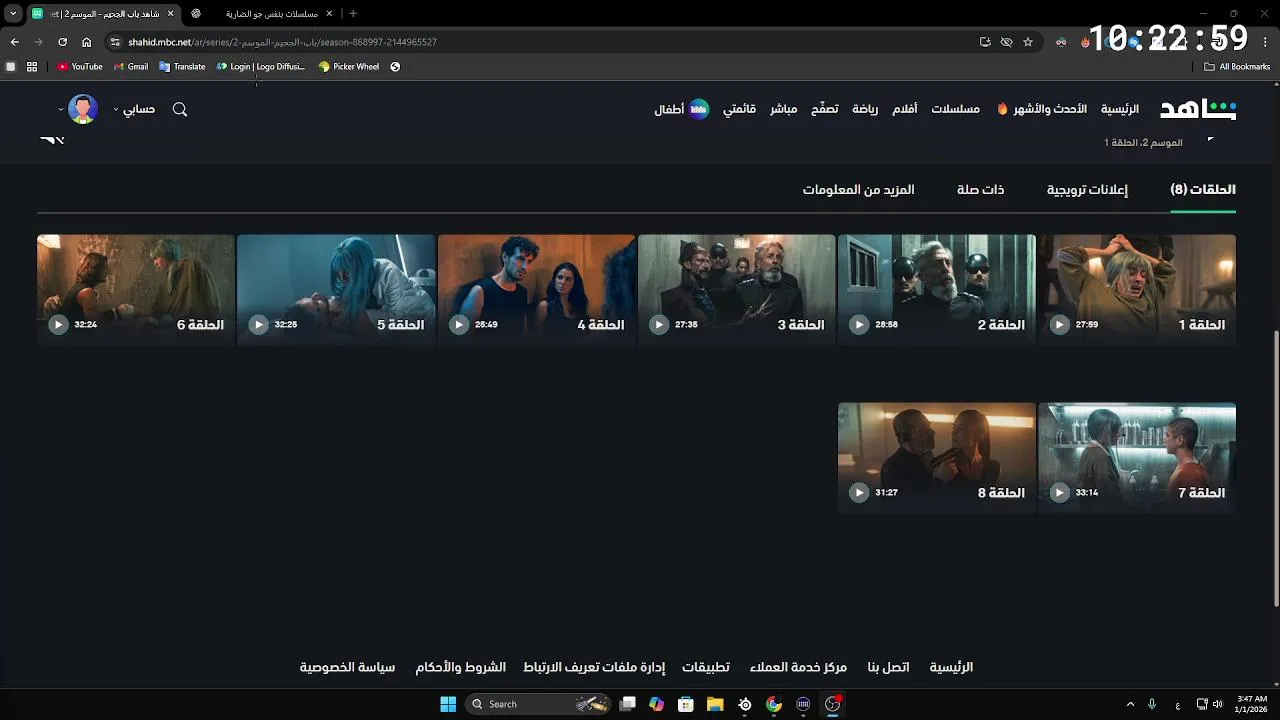Browse the مسلسلات section
This screenshot has width=1280, height=720.
tap(956, 109)
